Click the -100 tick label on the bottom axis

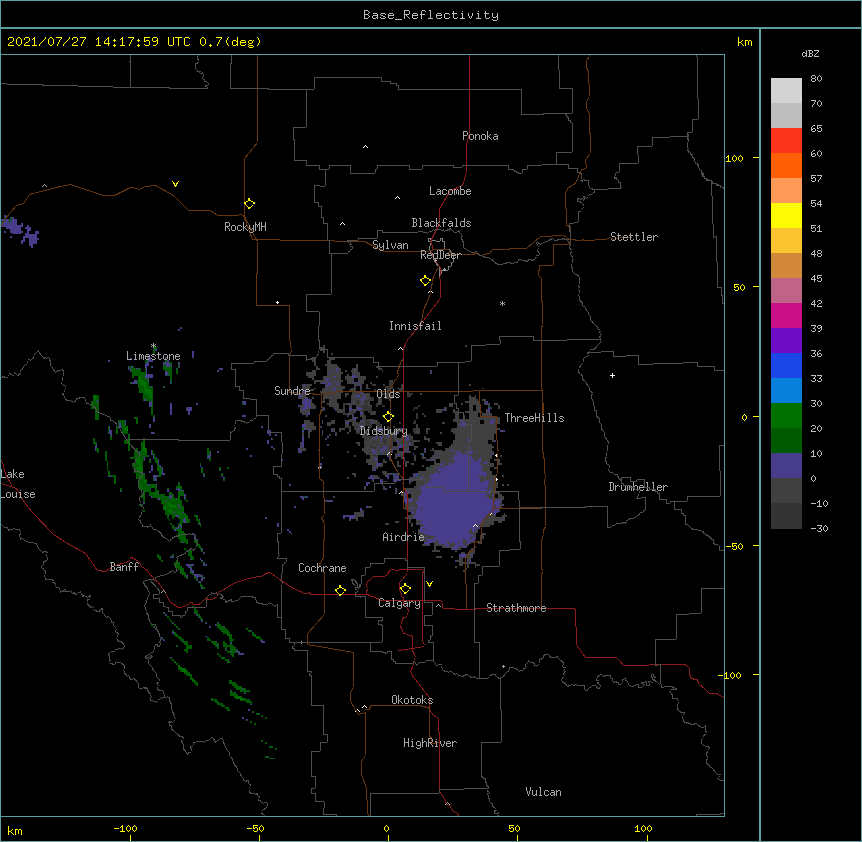[125, 828]
